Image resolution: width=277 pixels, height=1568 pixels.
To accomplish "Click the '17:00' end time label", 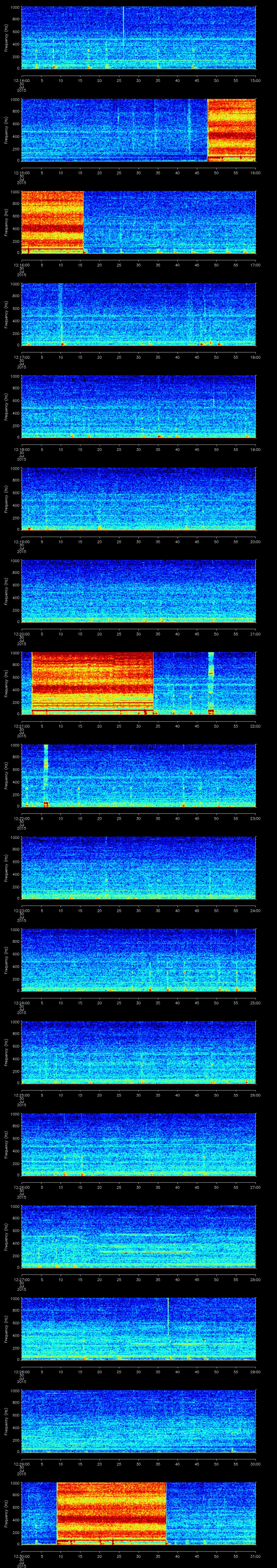I will pos(255,265).
